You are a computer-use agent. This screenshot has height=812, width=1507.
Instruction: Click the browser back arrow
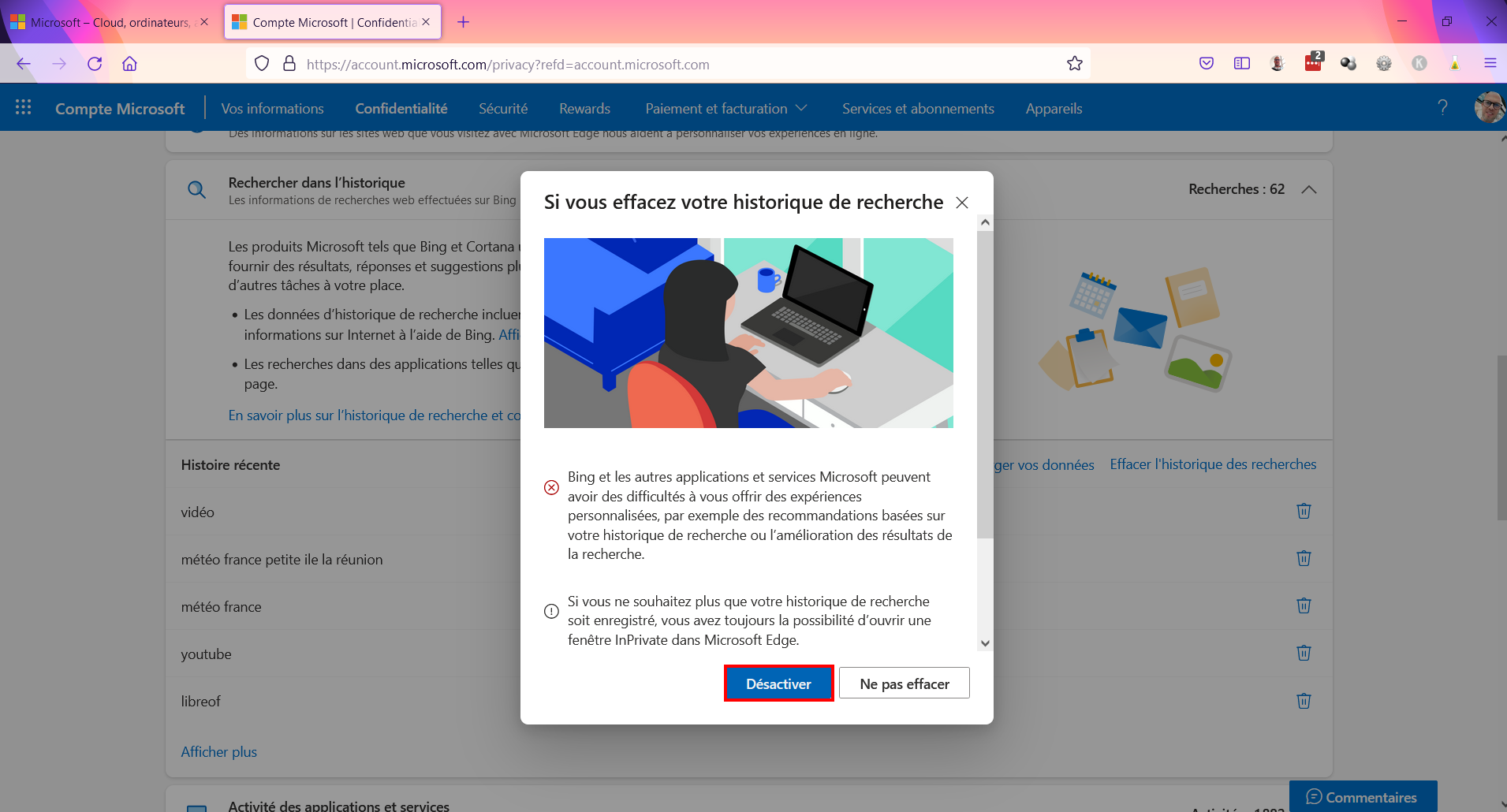pyautogui.click(x=24, y=64)
